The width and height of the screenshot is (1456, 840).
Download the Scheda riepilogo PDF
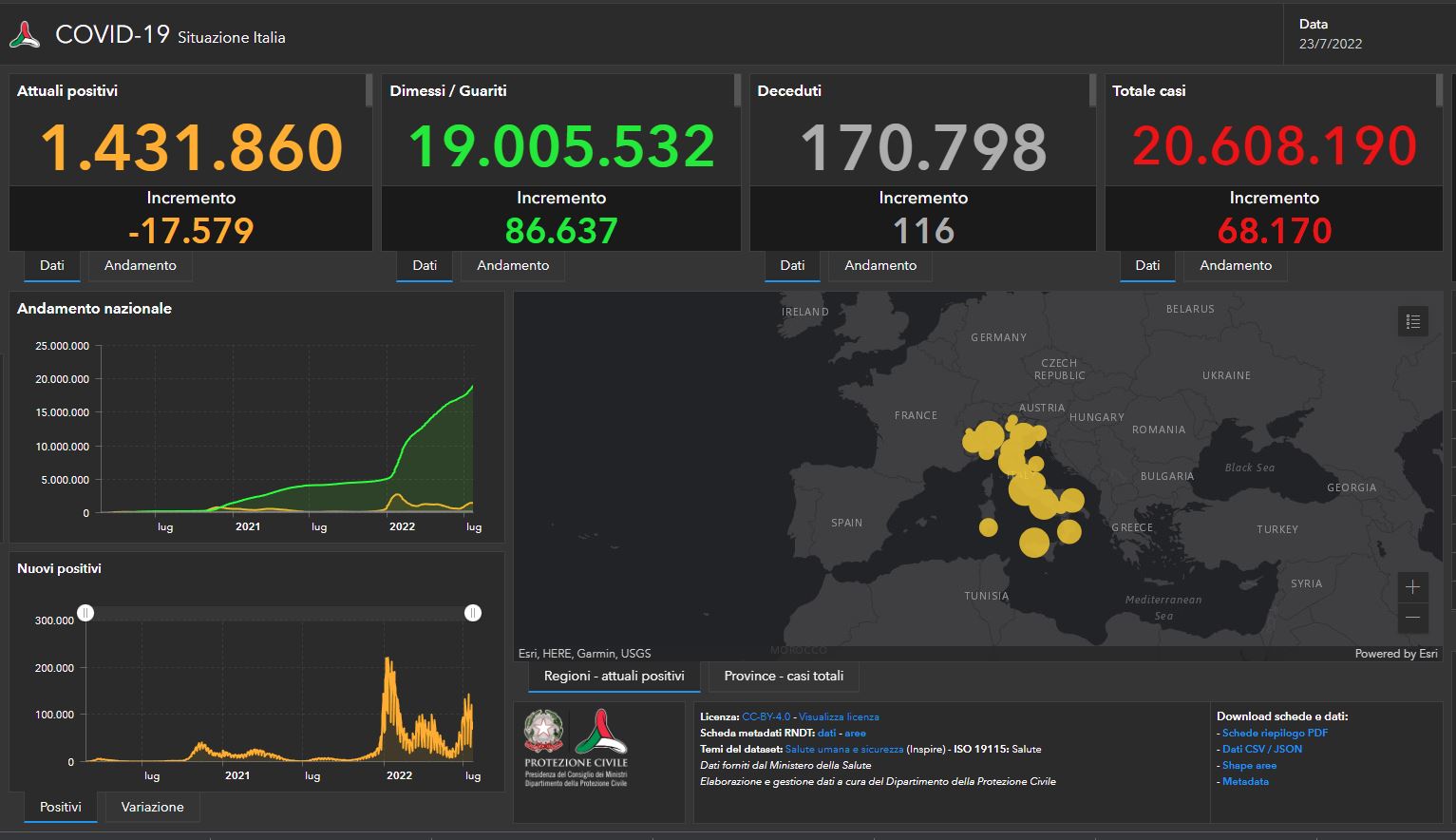(1275, 733)
